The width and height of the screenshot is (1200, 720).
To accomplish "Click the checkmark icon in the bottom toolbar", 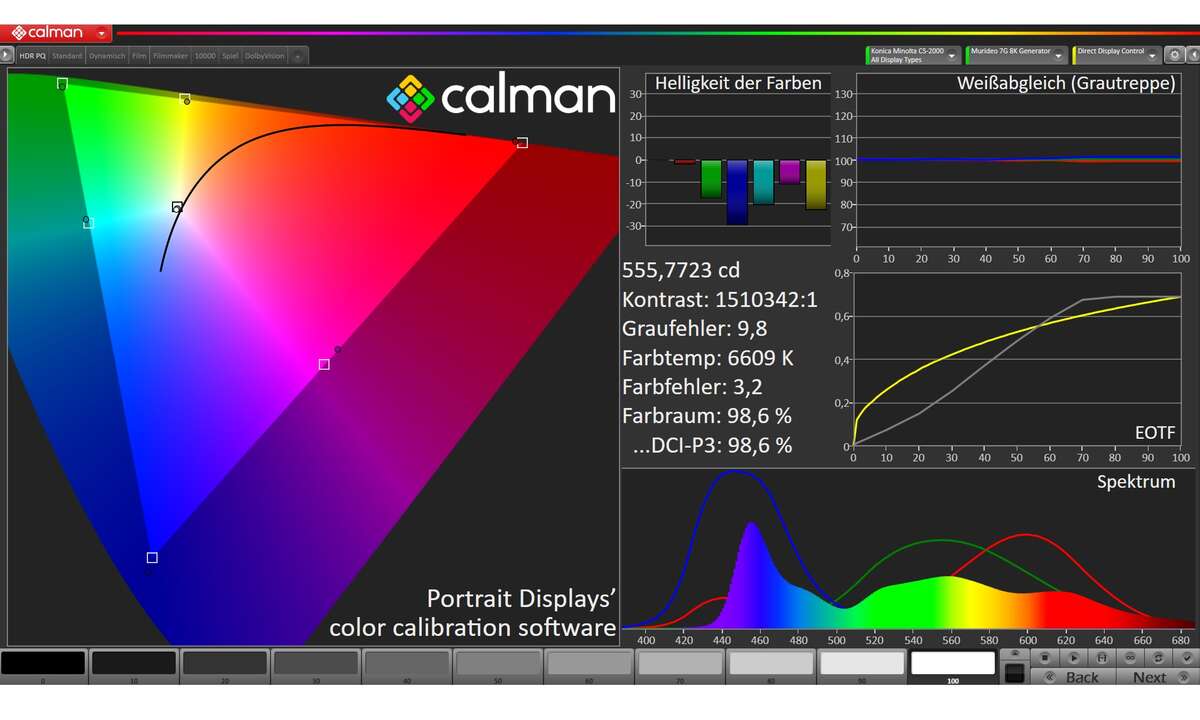I will click(x=1185, y=657).
